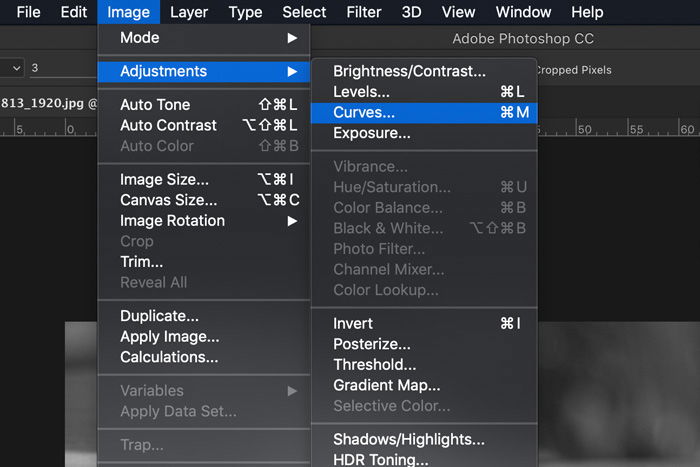The width and height of the screenshot is (700, 467).
Task: Apply Auto Tone to the image
Action: point(204,104)
